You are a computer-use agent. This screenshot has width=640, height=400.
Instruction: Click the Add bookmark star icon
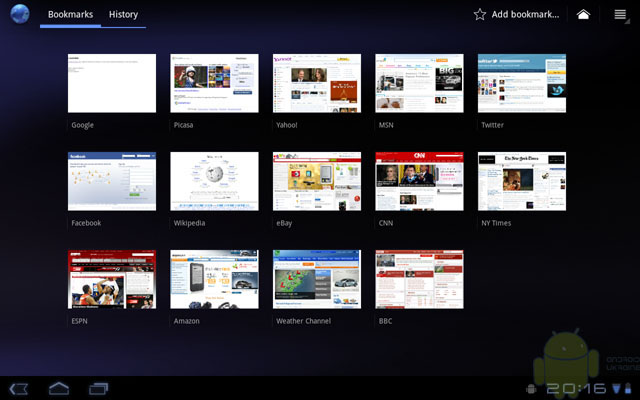click(x=480, y=14)
